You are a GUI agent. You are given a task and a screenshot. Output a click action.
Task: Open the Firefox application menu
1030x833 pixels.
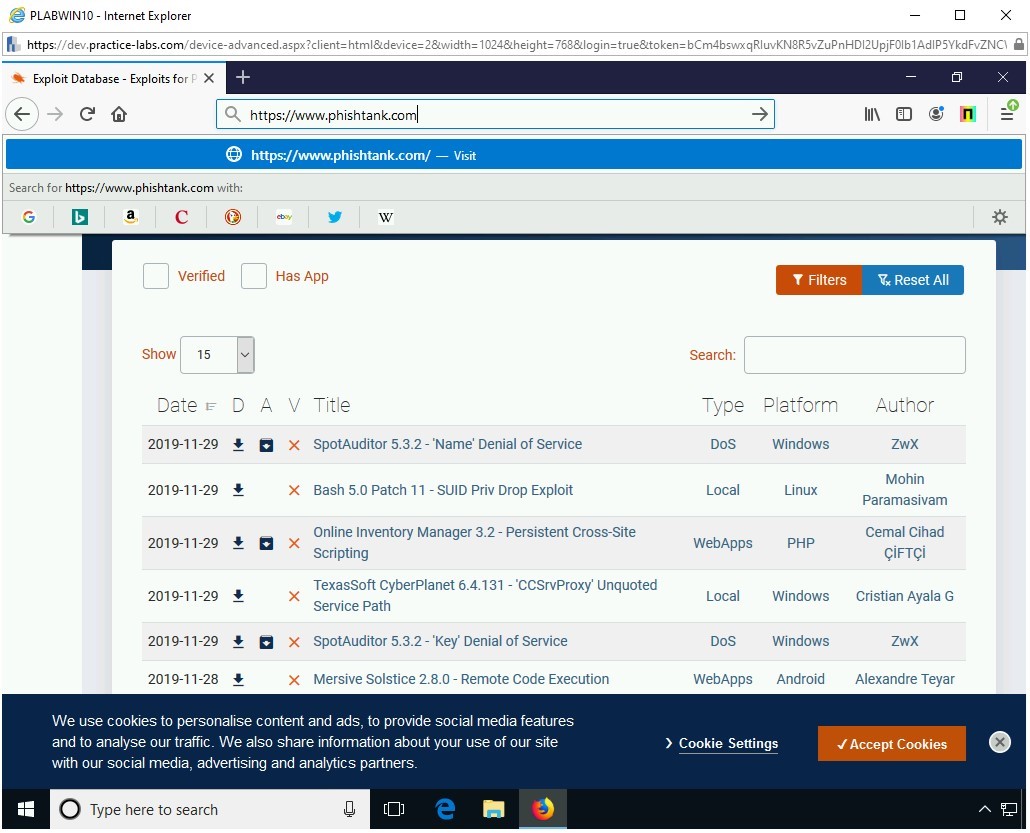[x=1010, y=114]
